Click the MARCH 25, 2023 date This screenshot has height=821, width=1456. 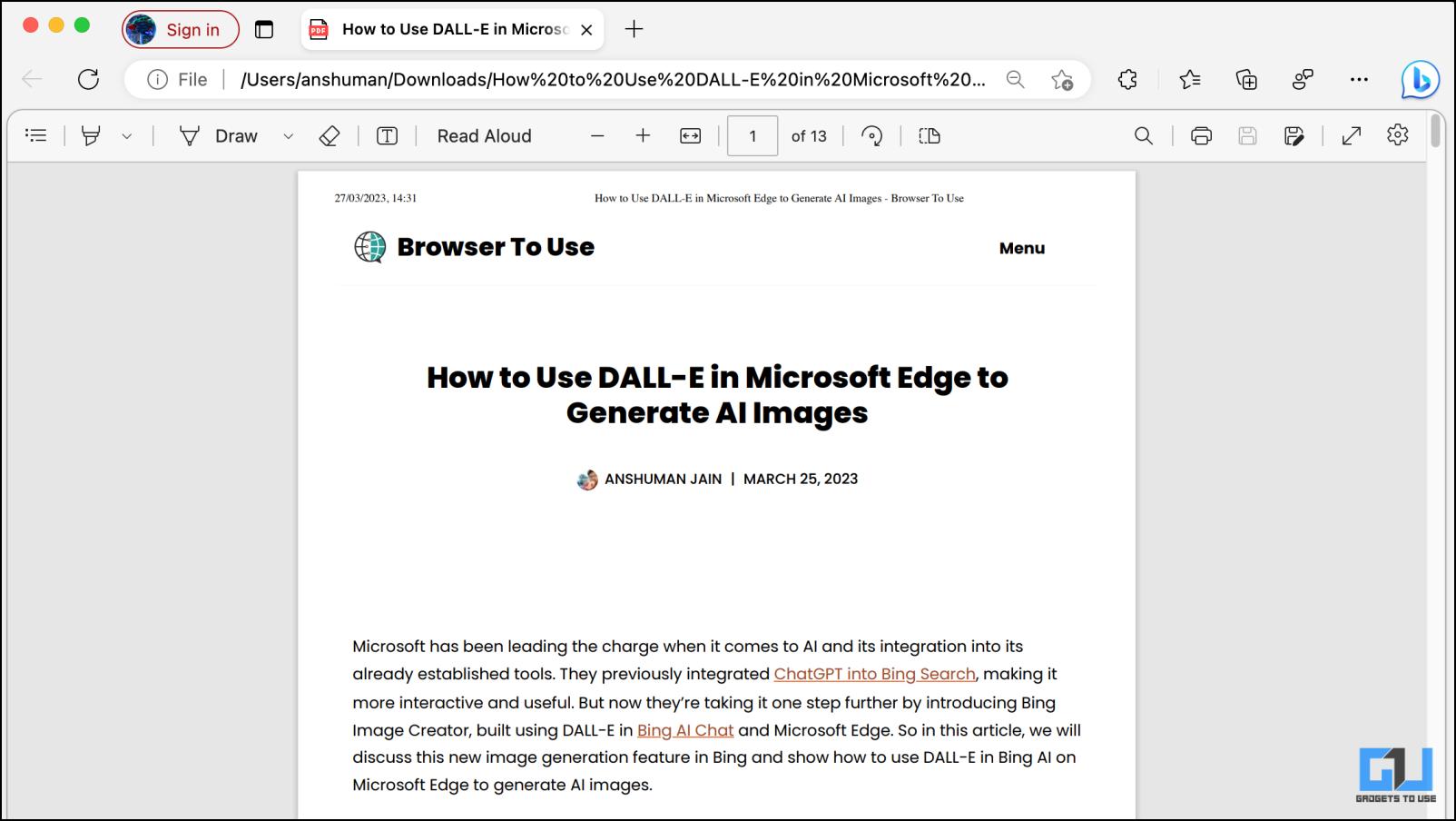[x=801, y=479]
